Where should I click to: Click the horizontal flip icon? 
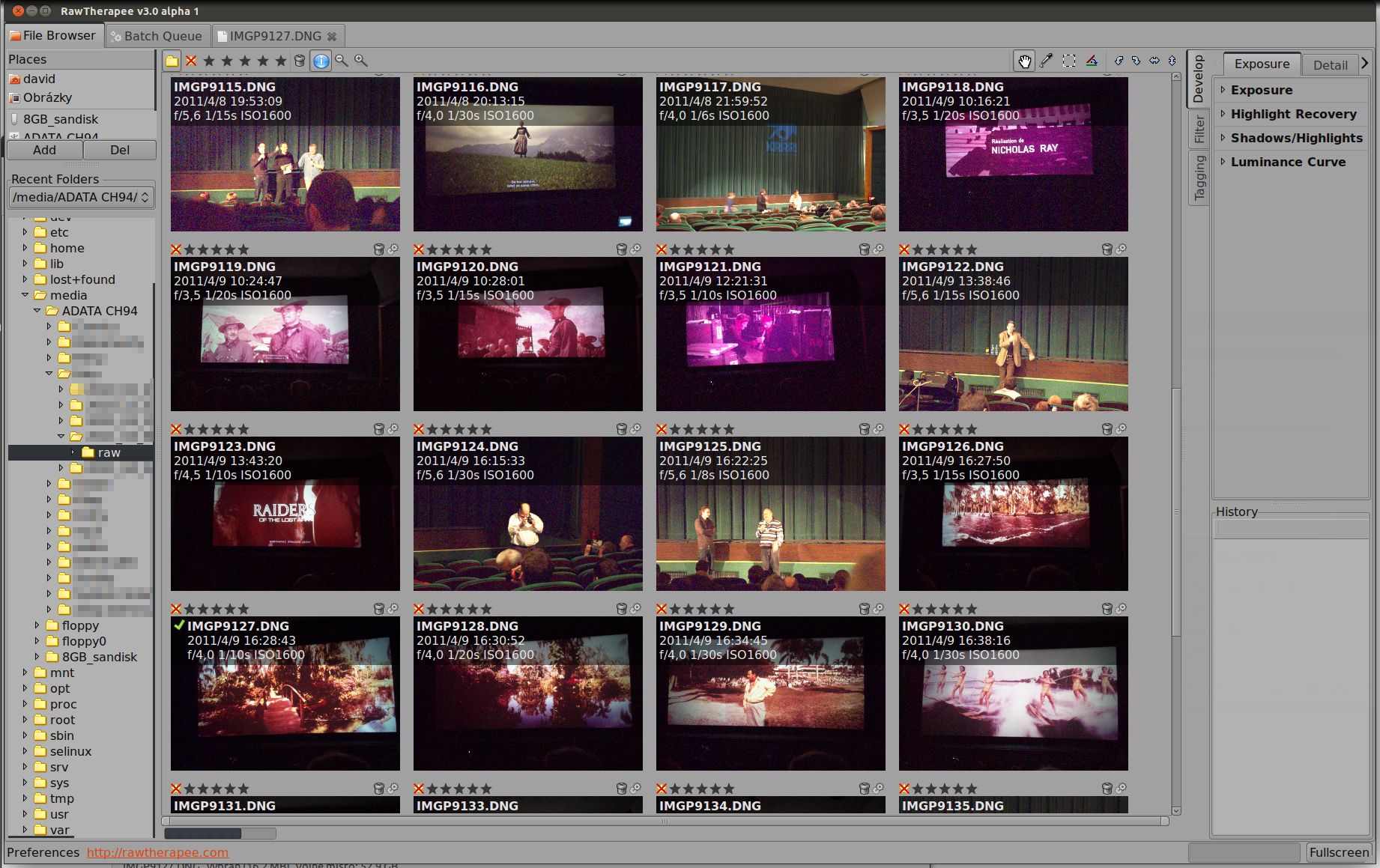pyautogui.click(x=1154, y=61)
